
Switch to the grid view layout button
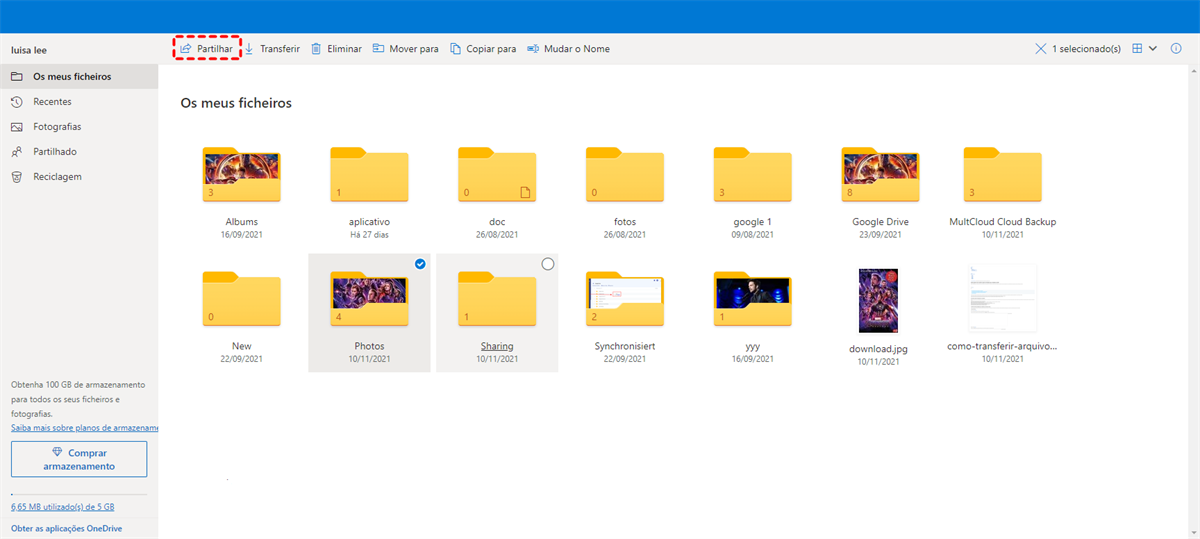[x=1137, y=48]
